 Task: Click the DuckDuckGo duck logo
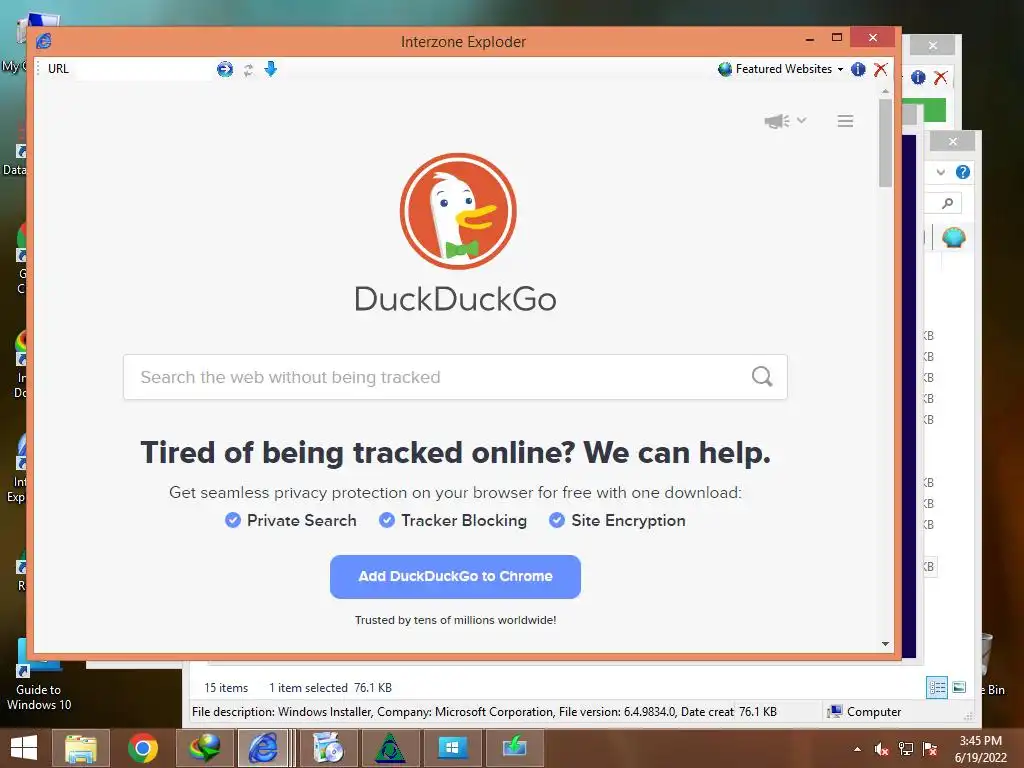point(458,211)
